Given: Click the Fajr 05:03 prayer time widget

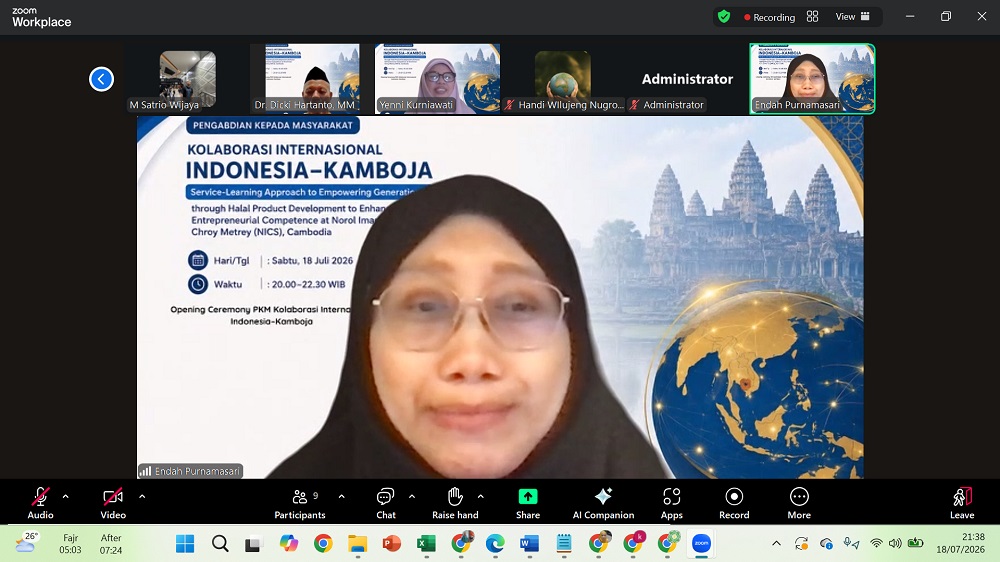Looking at the screenshot, I should (x=70, y=544).
